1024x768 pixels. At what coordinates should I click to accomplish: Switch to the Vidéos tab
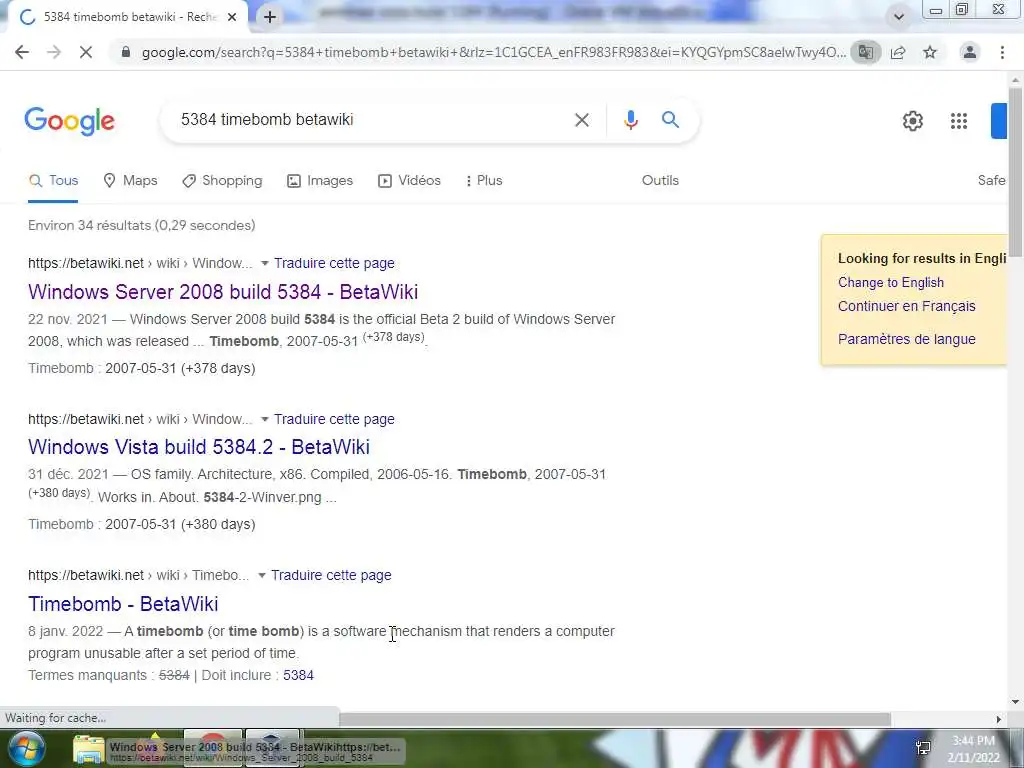[x=409, y=181]
